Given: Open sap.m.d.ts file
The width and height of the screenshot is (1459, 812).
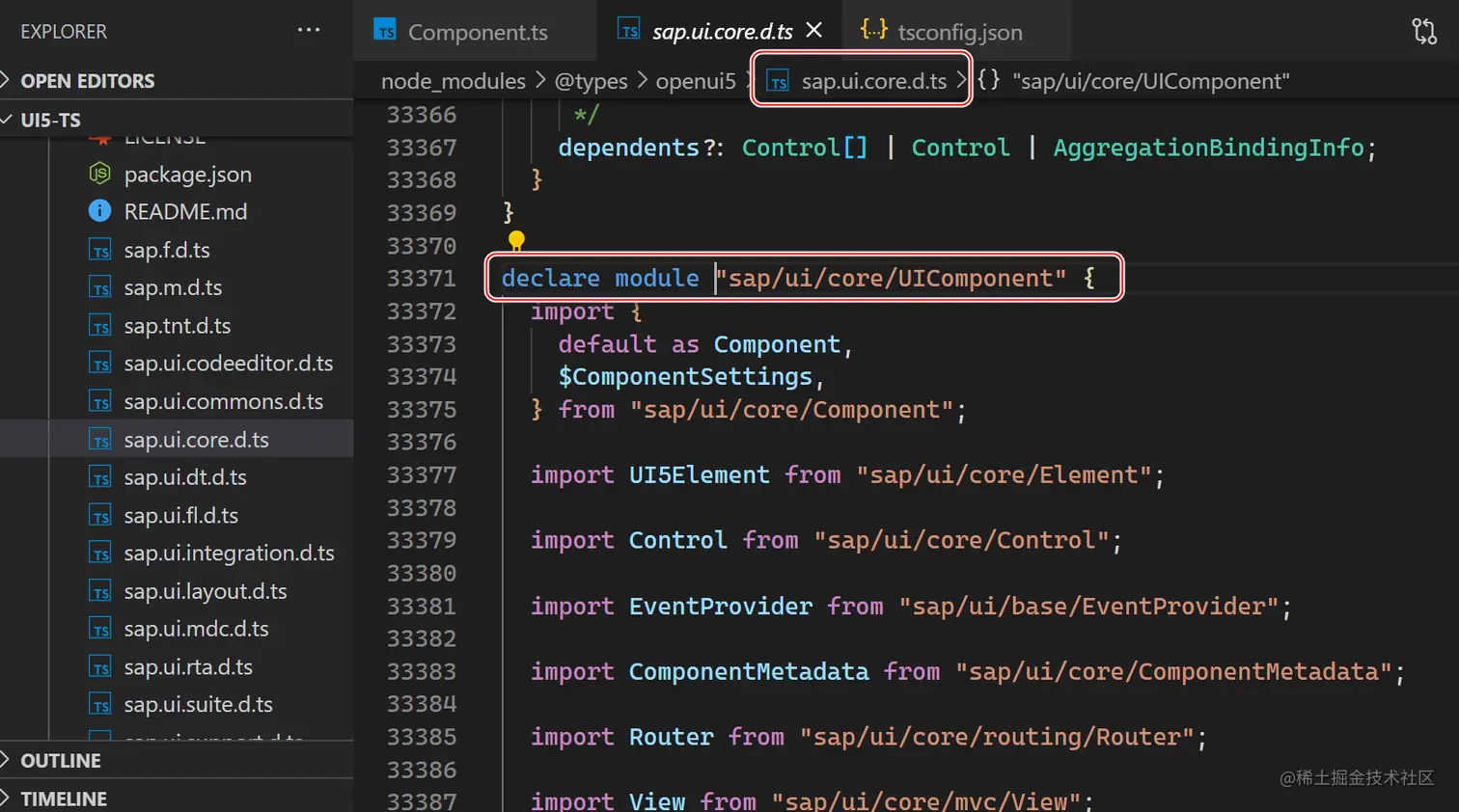Looking at the screenshot, I should pos(177,287).
